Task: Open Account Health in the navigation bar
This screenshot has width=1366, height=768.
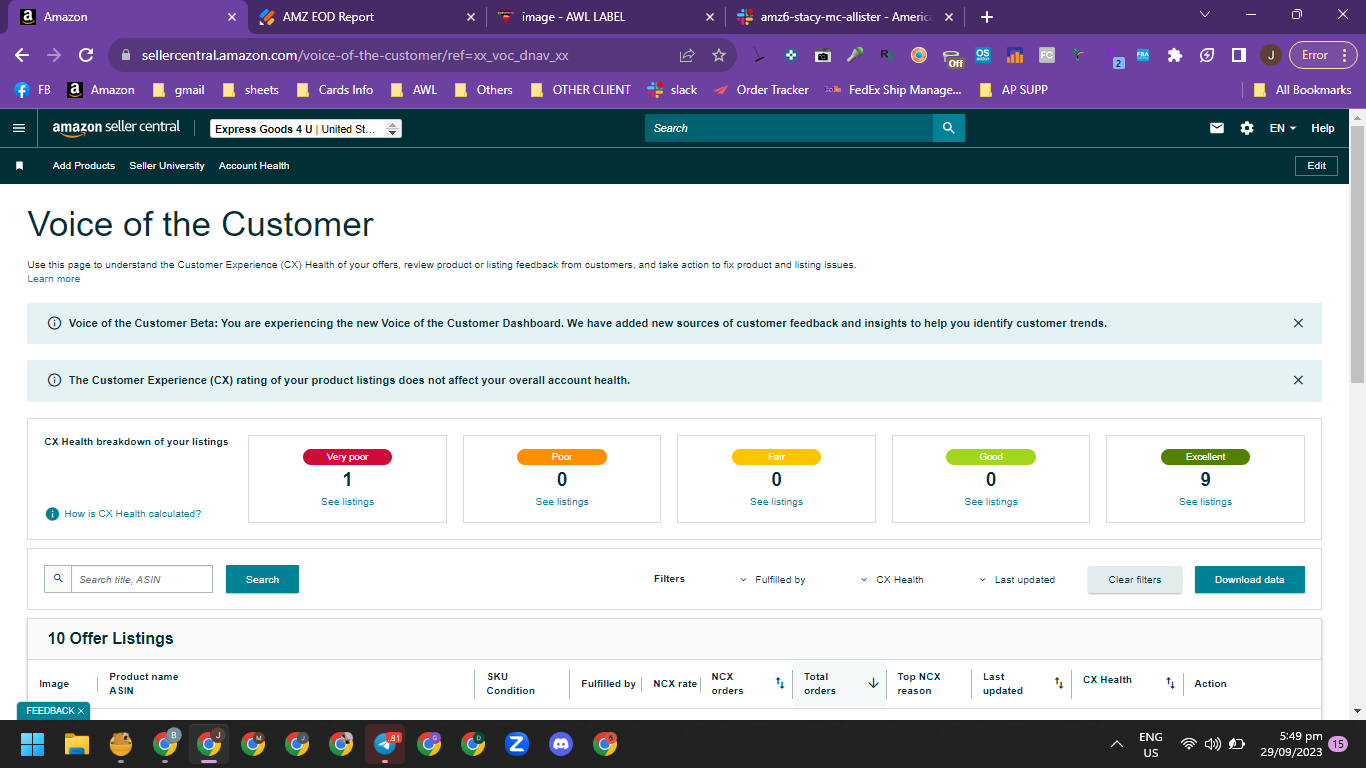Action: pyautogui.click(x=254, y=166)
